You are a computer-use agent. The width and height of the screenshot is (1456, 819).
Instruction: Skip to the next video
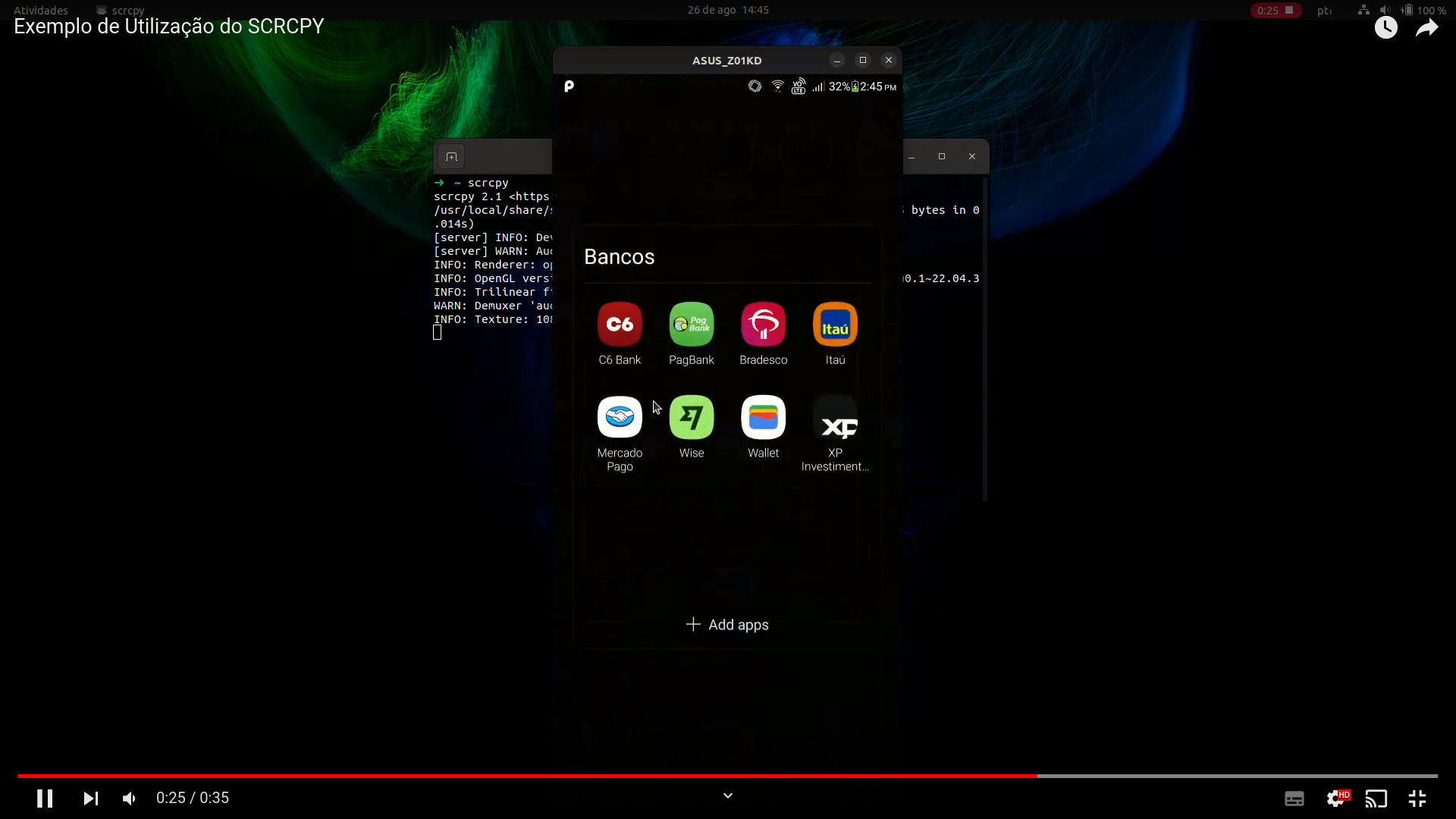point(90,799)
